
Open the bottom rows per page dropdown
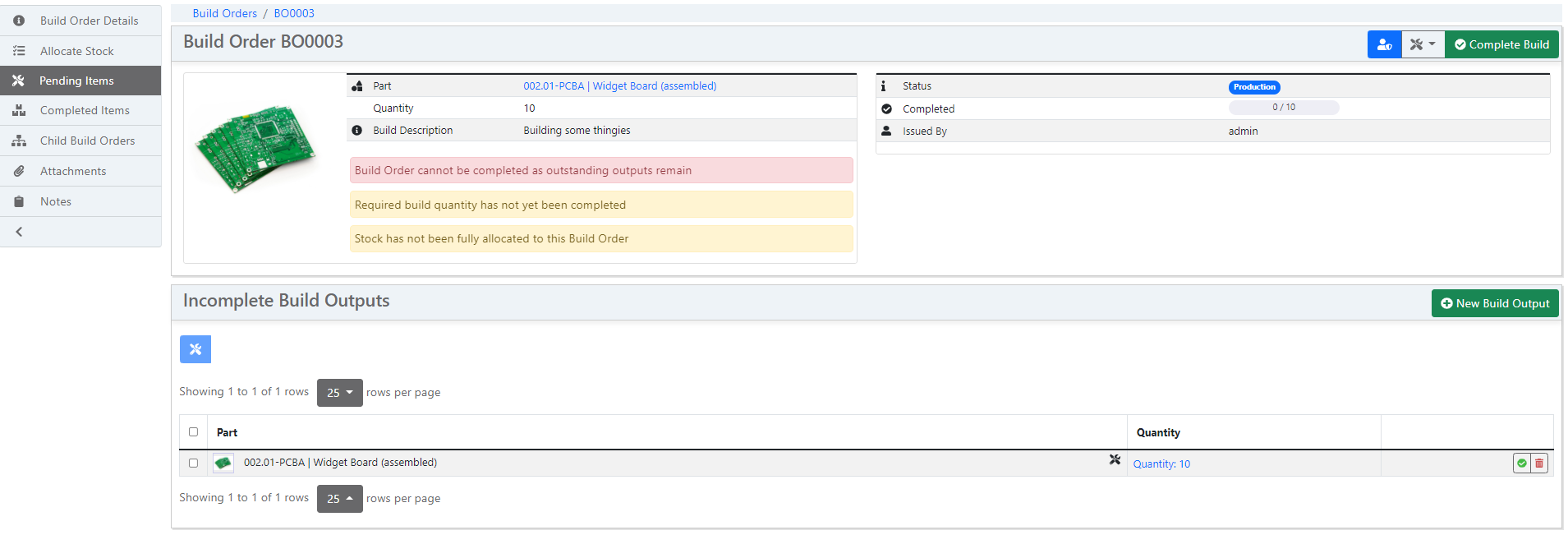pyautogui.click(x=339, y=499)
